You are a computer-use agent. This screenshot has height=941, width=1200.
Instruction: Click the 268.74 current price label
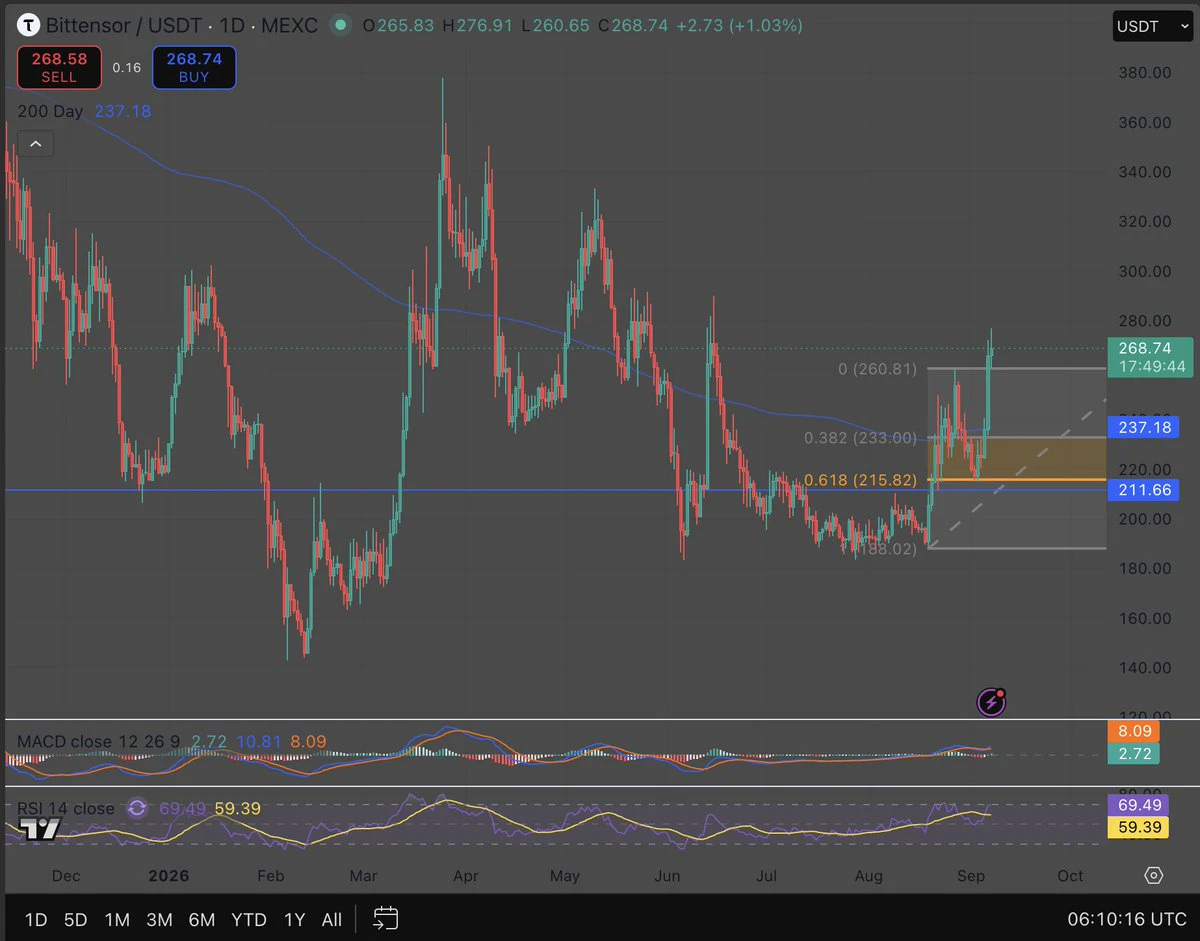[x=1151, y=357]
